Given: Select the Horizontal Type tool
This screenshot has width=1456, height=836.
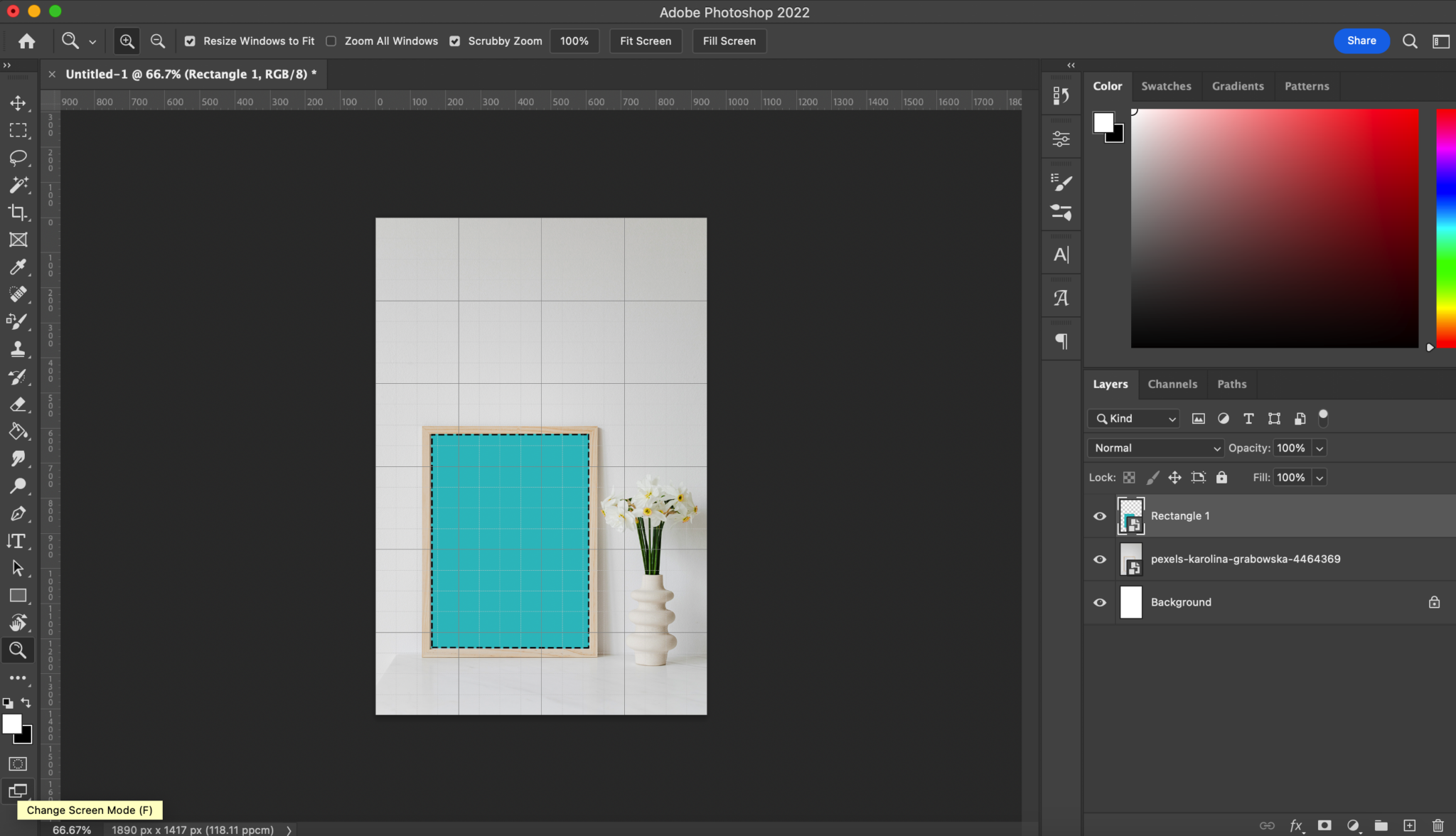Looking at the screenshot, I should (18, 540).
